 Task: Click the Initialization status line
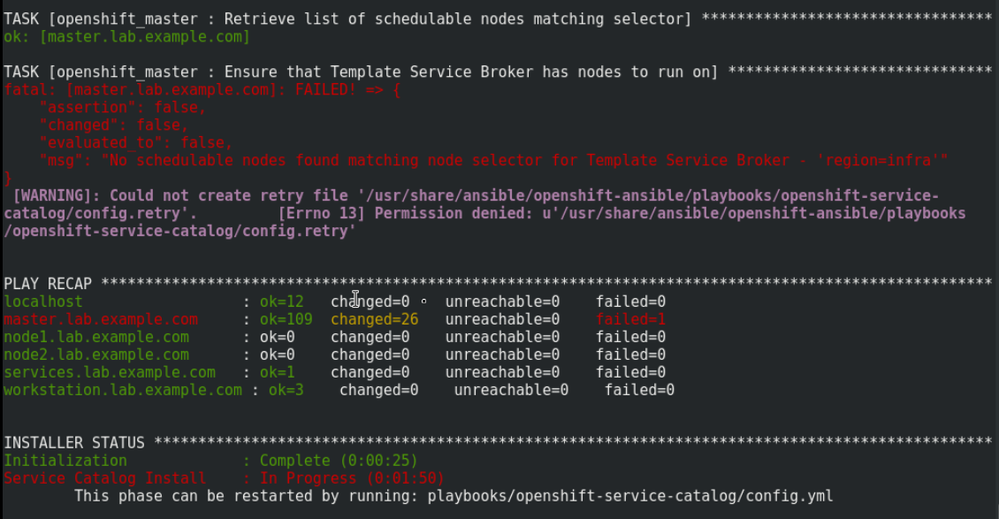point(65,460)
